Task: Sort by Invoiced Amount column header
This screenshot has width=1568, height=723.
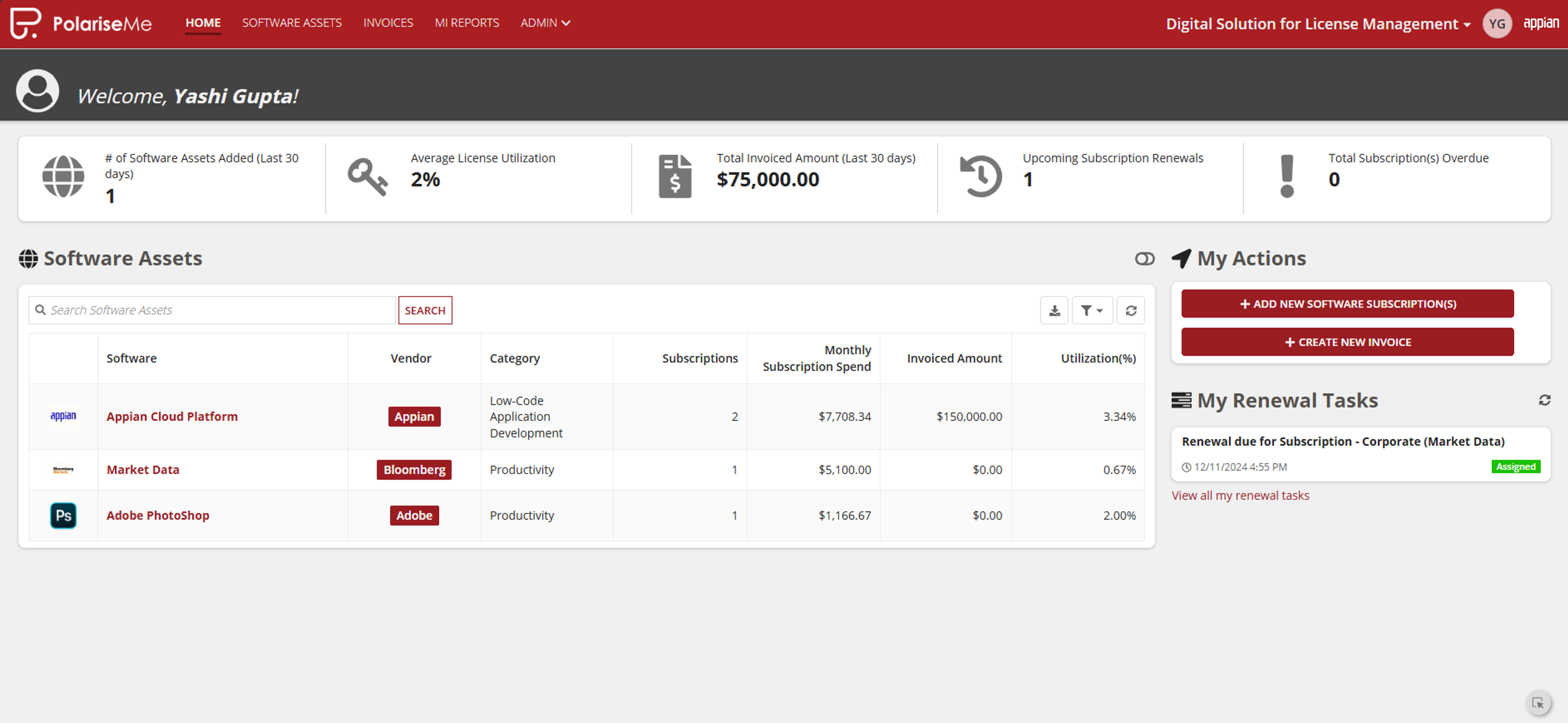Action: [x=954, y=358]
